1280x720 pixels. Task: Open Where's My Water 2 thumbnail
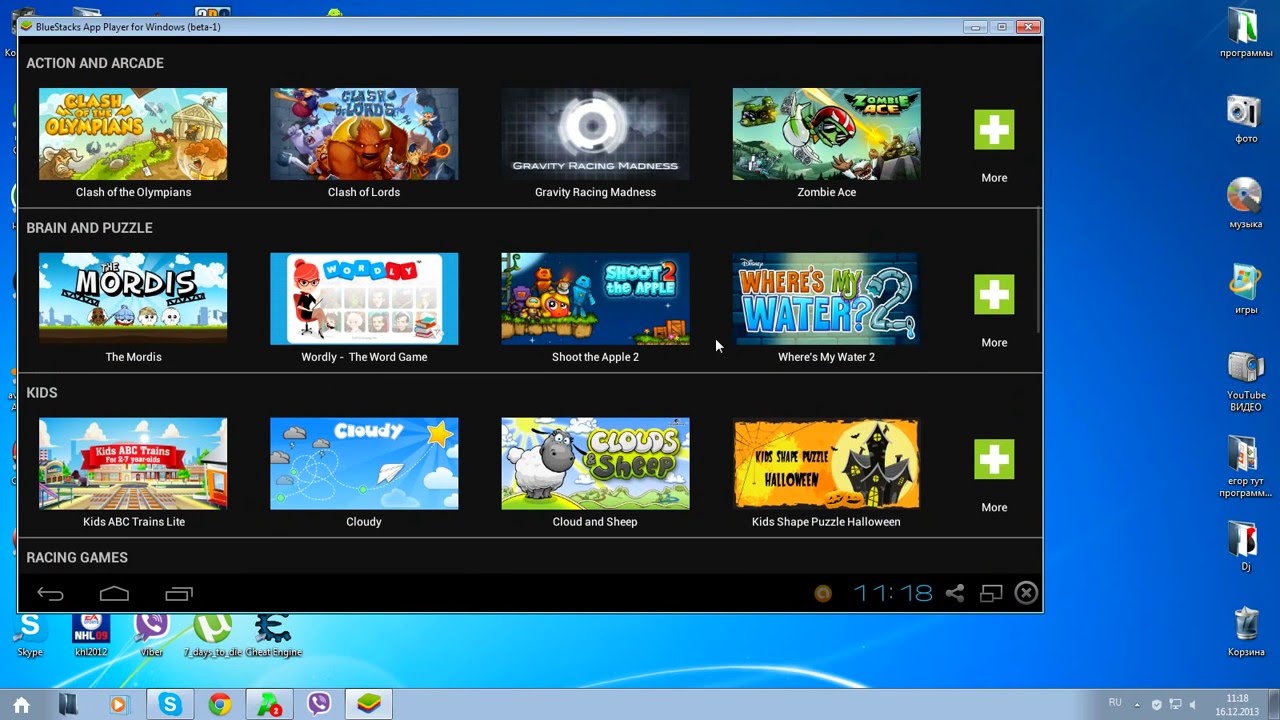(x=826, y=299)
